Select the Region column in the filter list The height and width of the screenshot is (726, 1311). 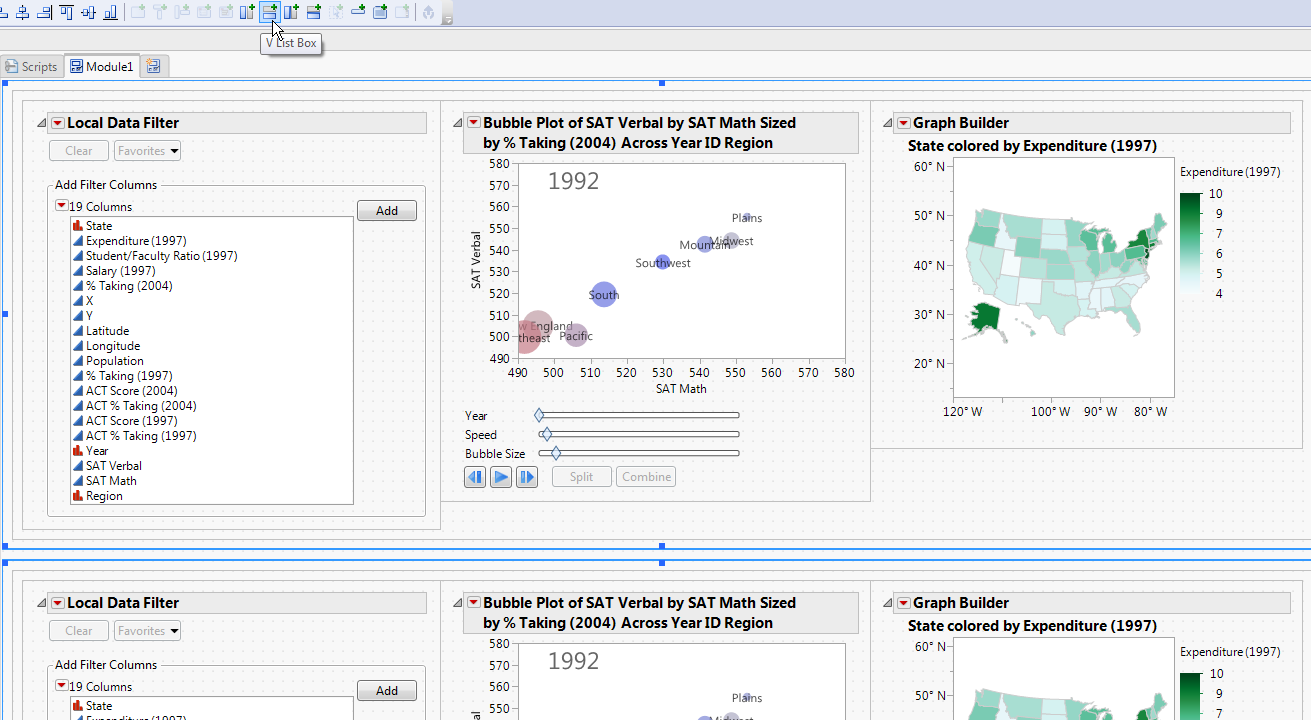(104, 496)
